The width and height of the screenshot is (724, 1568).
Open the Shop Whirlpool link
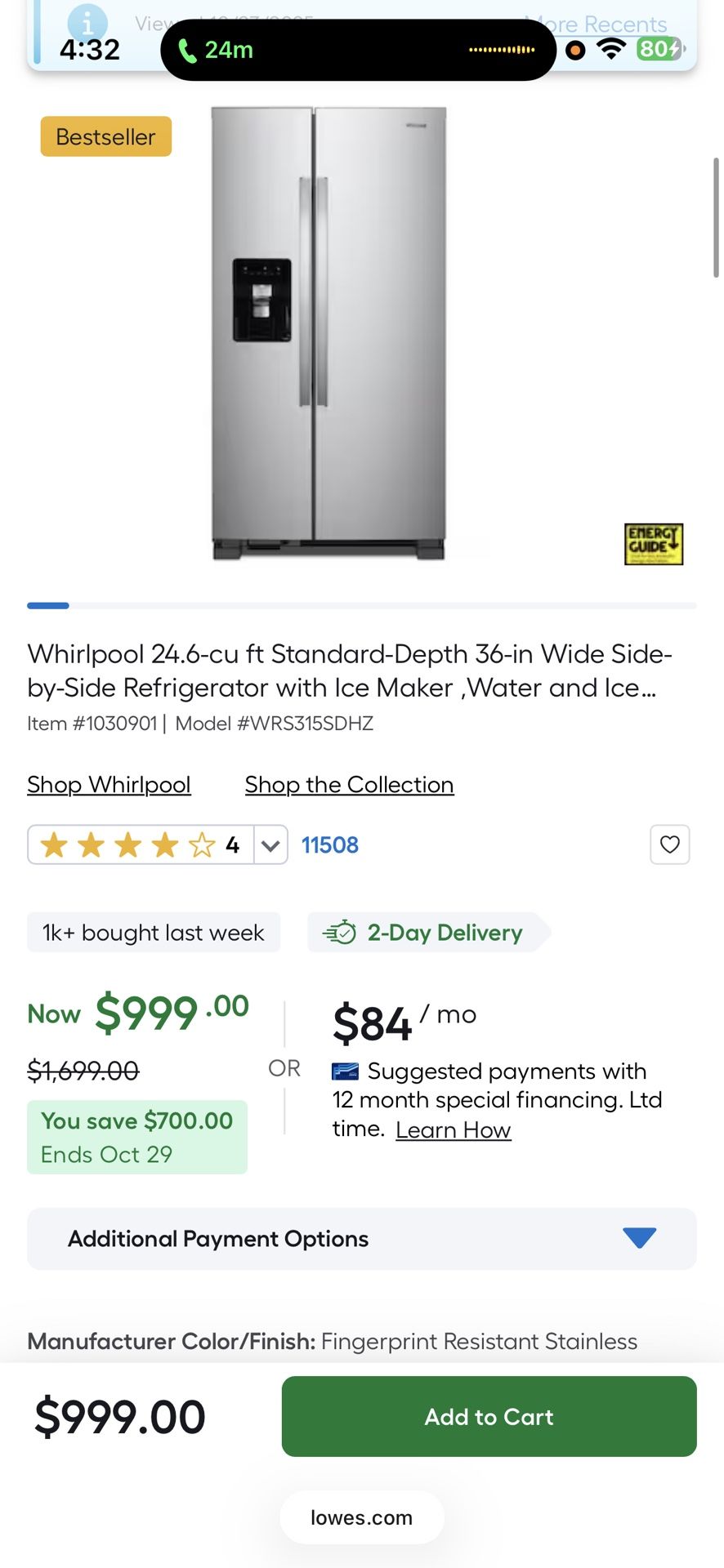[x=109, y=785]
